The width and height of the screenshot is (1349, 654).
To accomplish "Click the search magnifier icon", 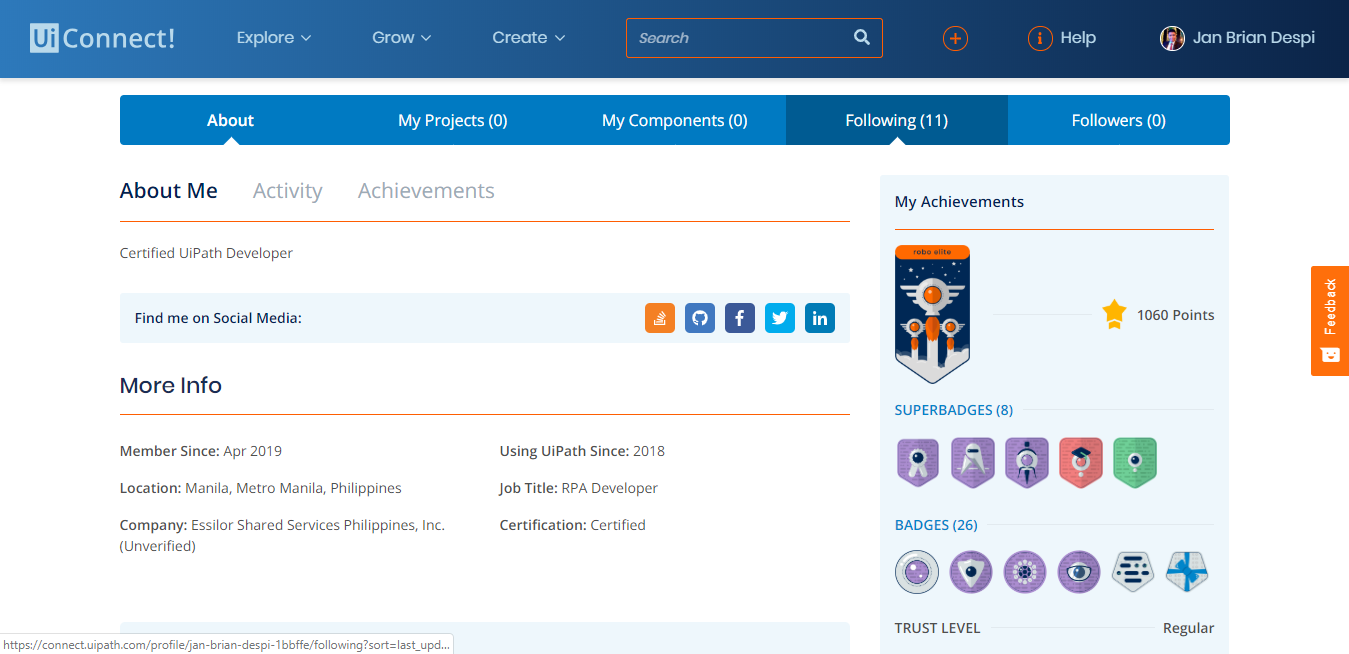I will click(x=862, y=38).
